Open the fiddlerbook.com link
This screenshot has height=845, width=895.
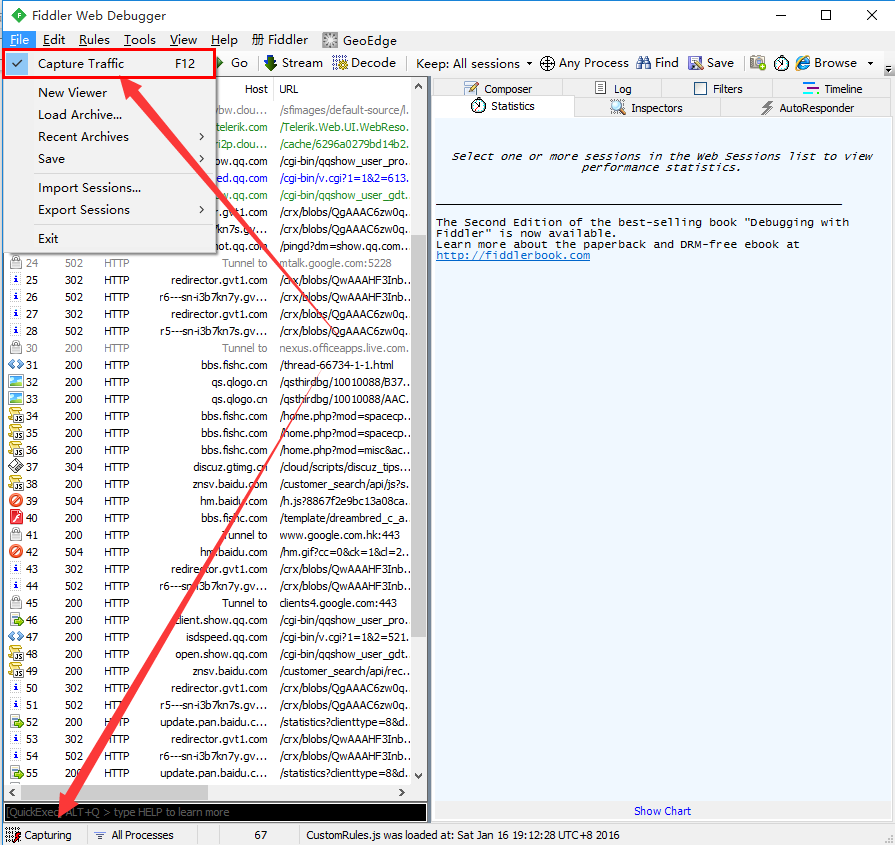tap(512, 256)
